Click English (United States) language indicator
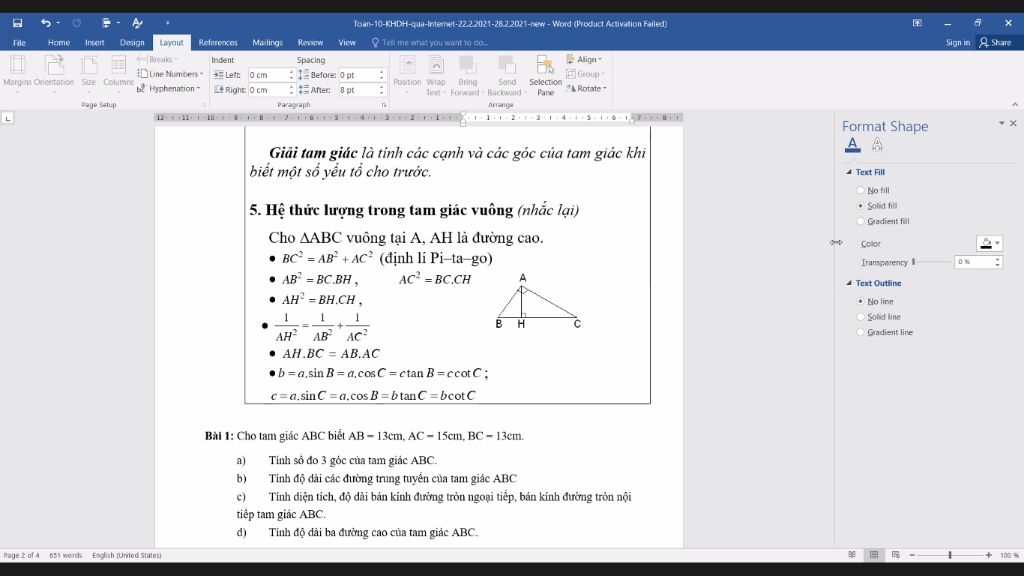 (x=127, y=555)
